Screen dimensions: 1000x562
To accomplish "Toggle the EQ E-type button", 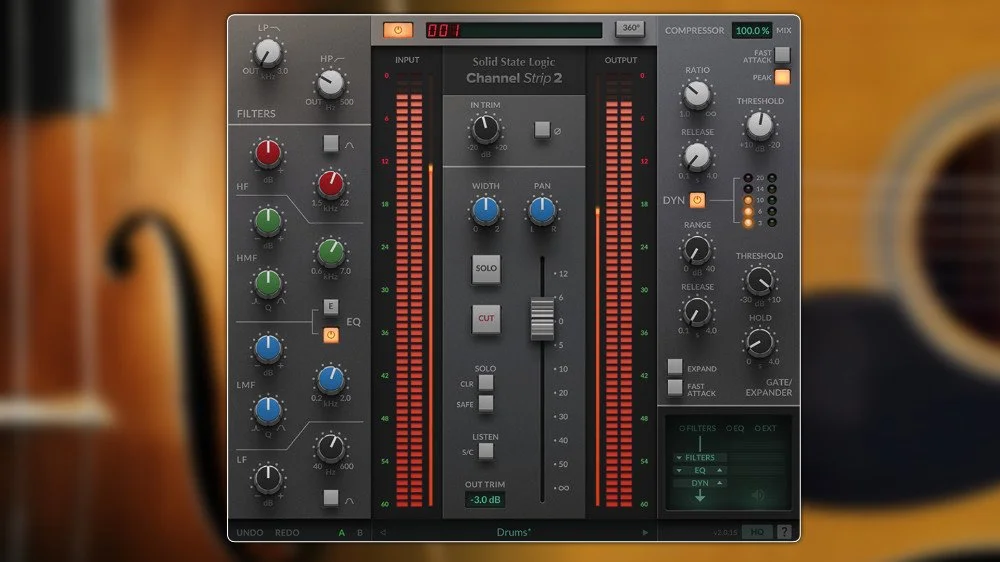I will pyautogui.click(x=330, y=306).
